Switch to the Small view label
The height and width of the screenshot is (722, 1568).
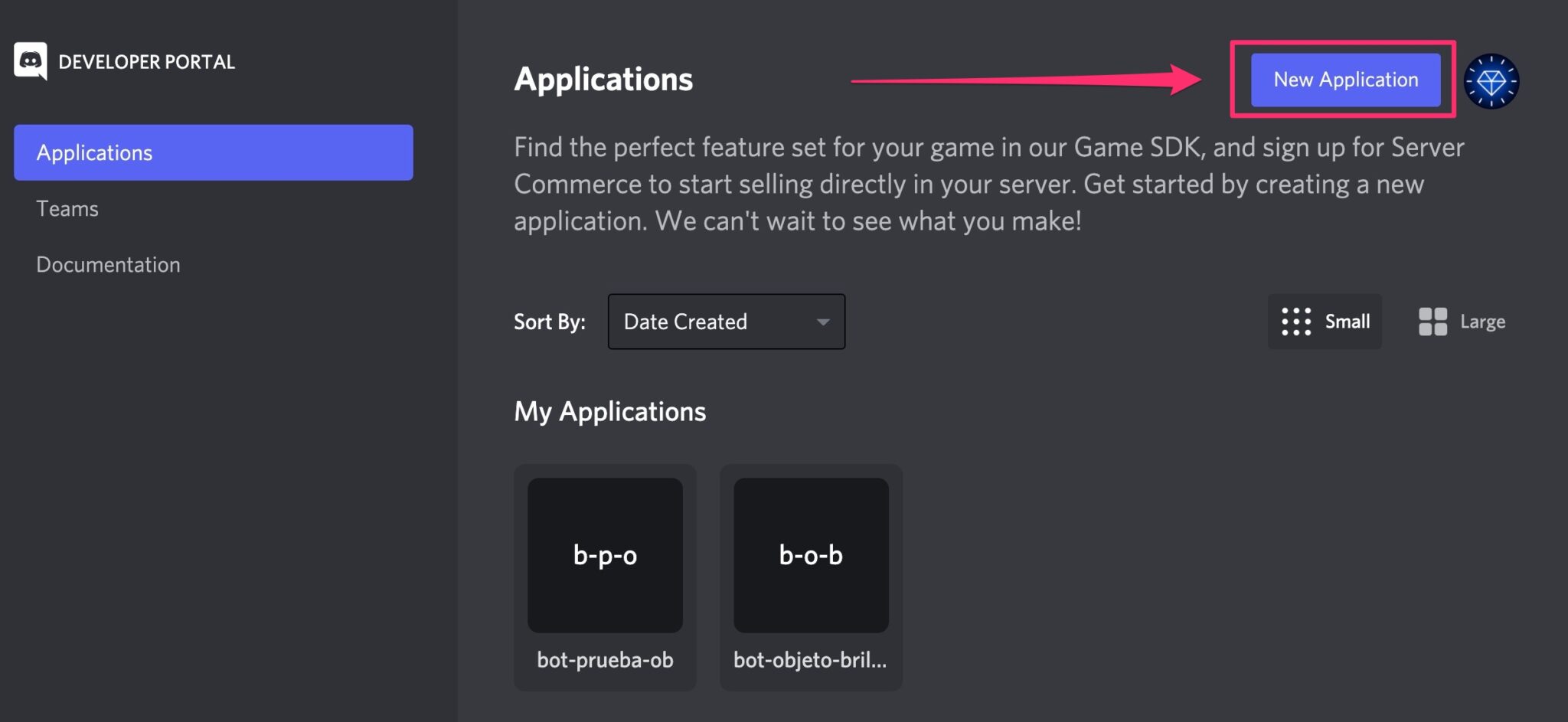1347,322
